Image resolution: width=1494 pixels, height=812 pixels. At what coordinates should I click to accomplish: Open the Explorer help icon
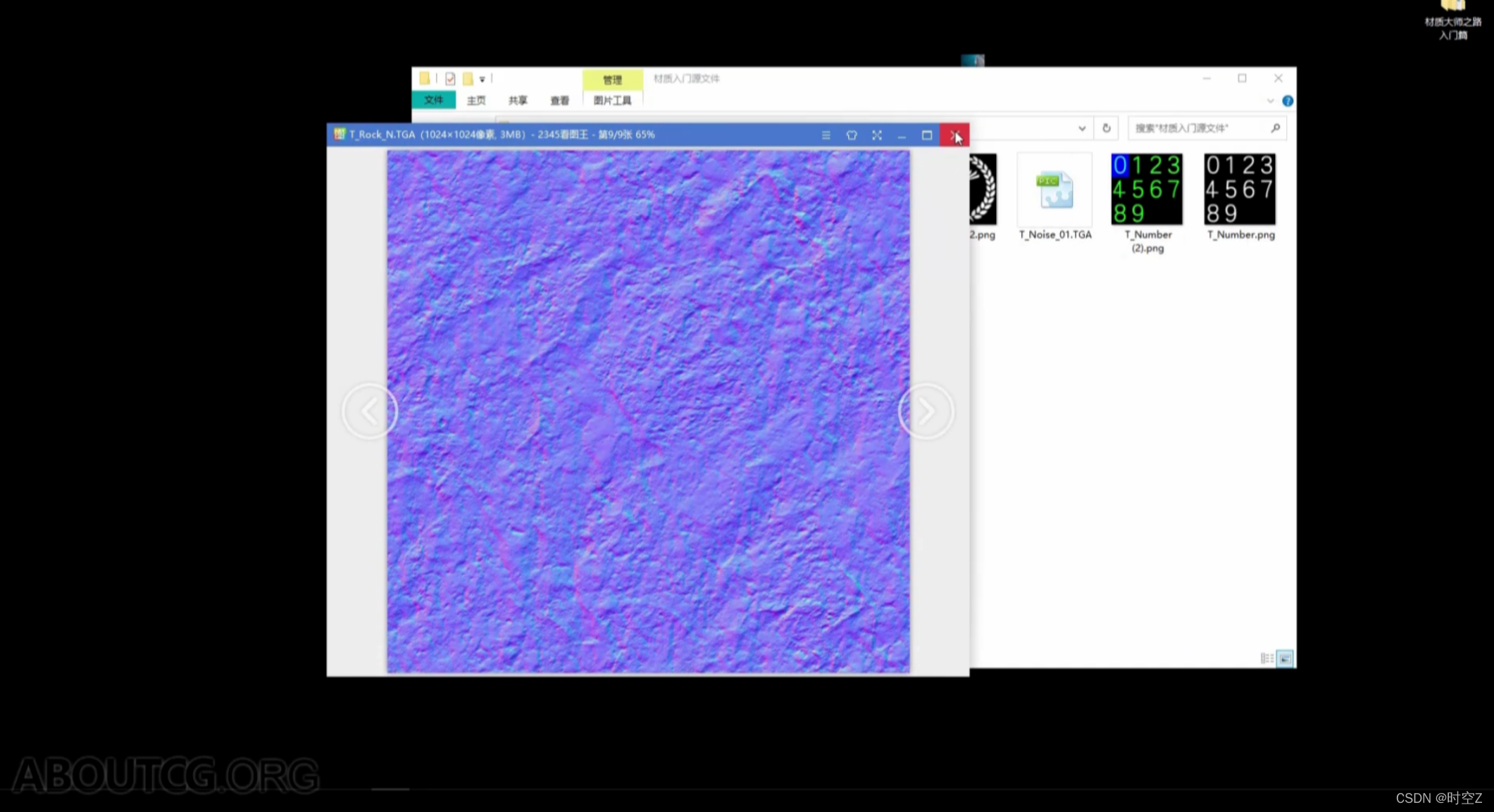point(1288,101)
